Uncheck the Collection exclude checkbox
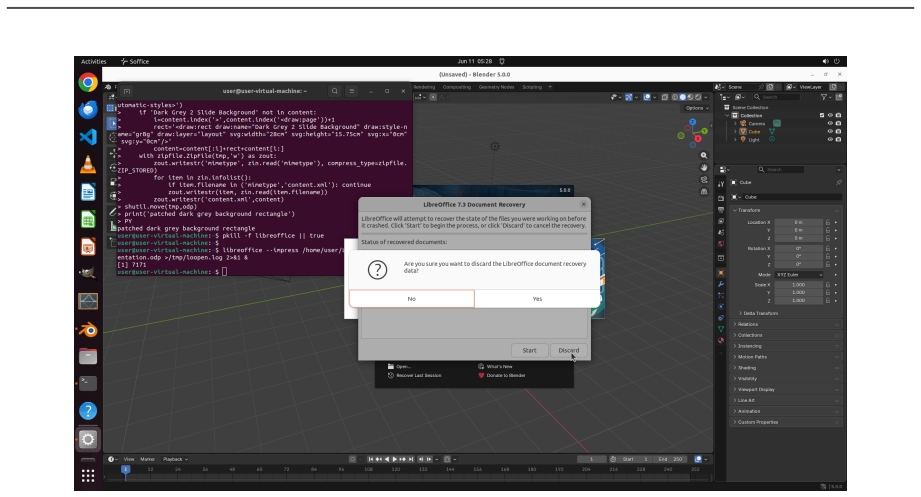Viewport: 921px width, 497px height. point(822,116)
